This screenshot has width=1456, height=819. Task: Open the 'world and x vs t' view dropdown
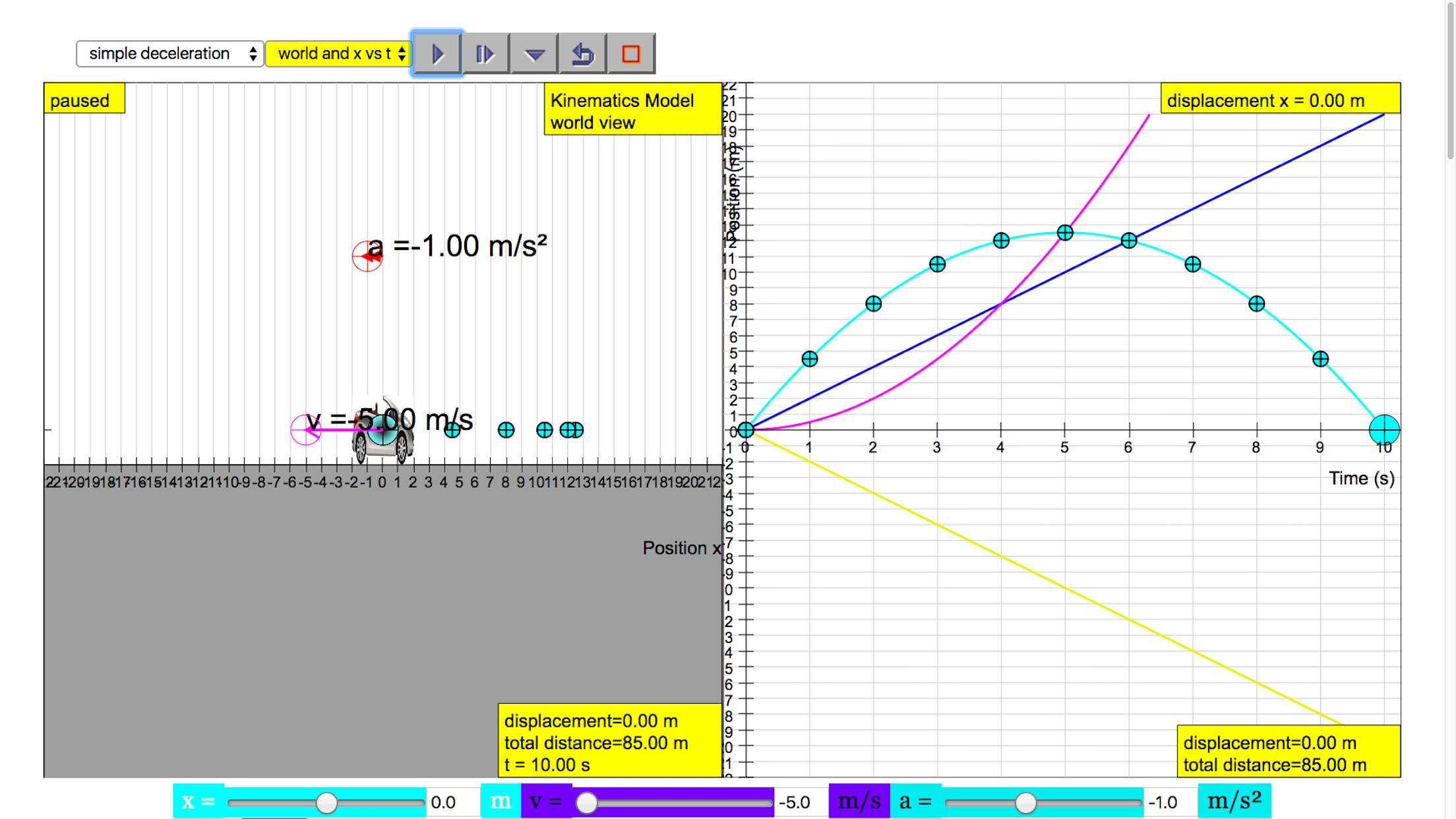click(338, 53)
